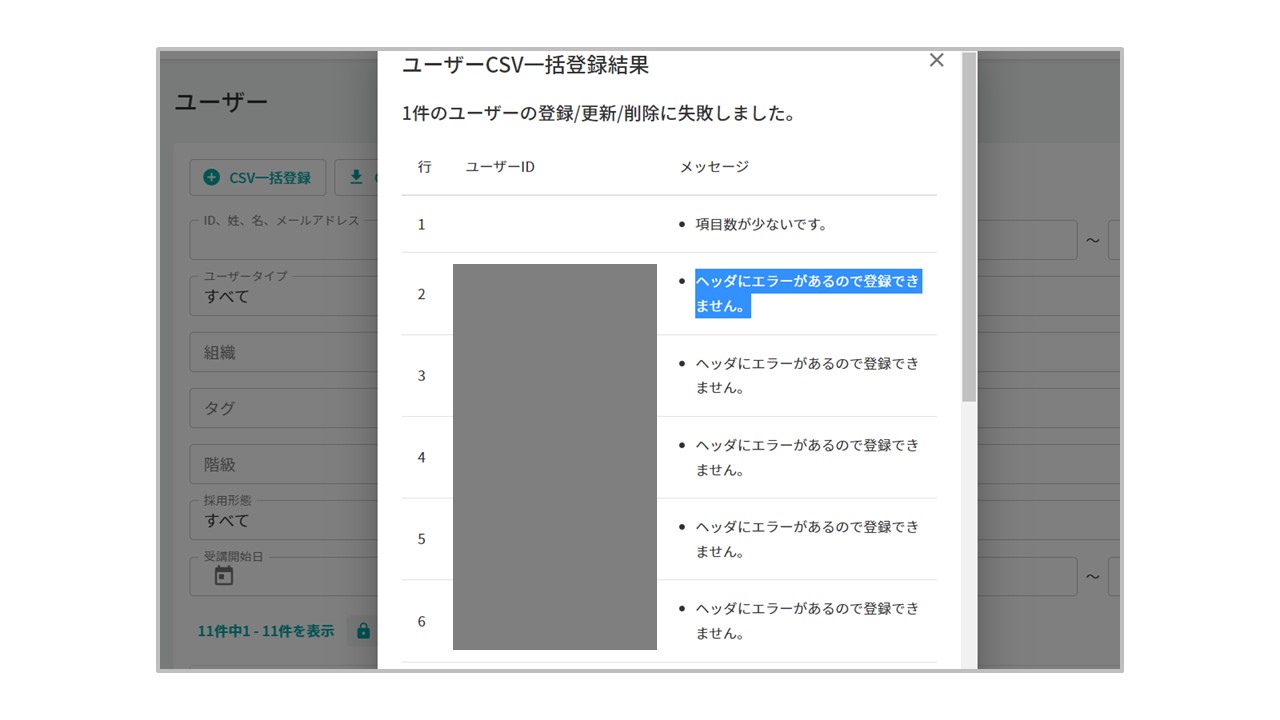Click the 組織 filter field

tap(283, 352)
